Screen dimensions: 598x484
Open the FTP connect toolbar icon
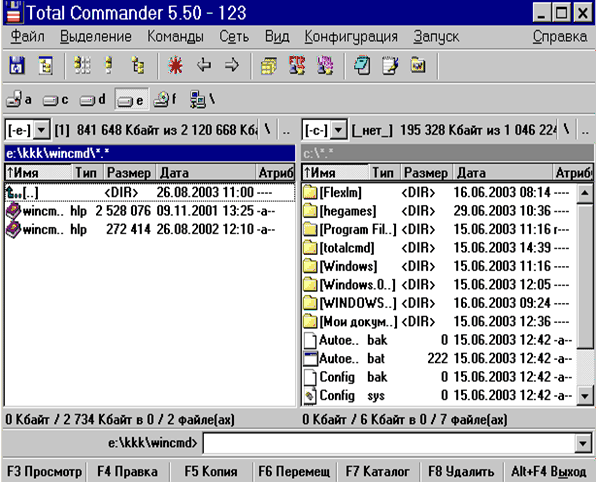coord(297,65)
